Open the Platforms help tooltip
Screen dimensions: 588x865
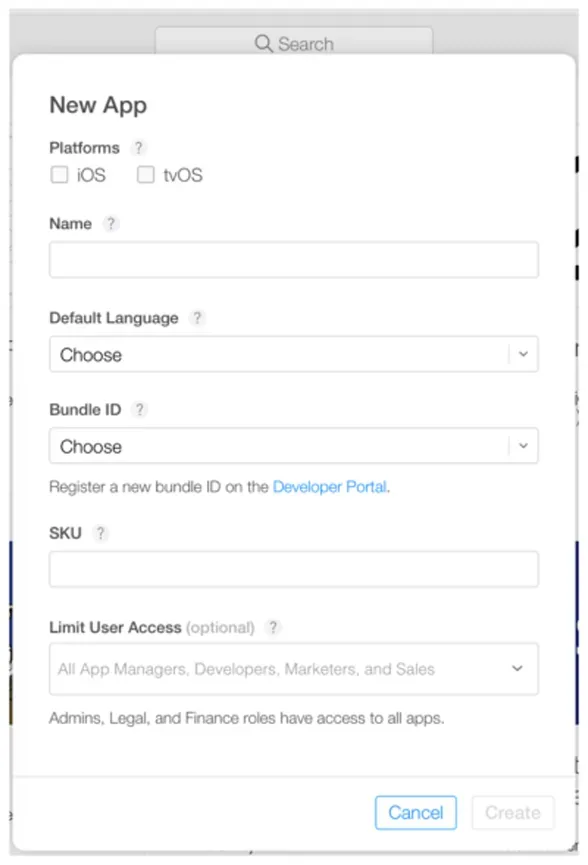coord(138,147)
